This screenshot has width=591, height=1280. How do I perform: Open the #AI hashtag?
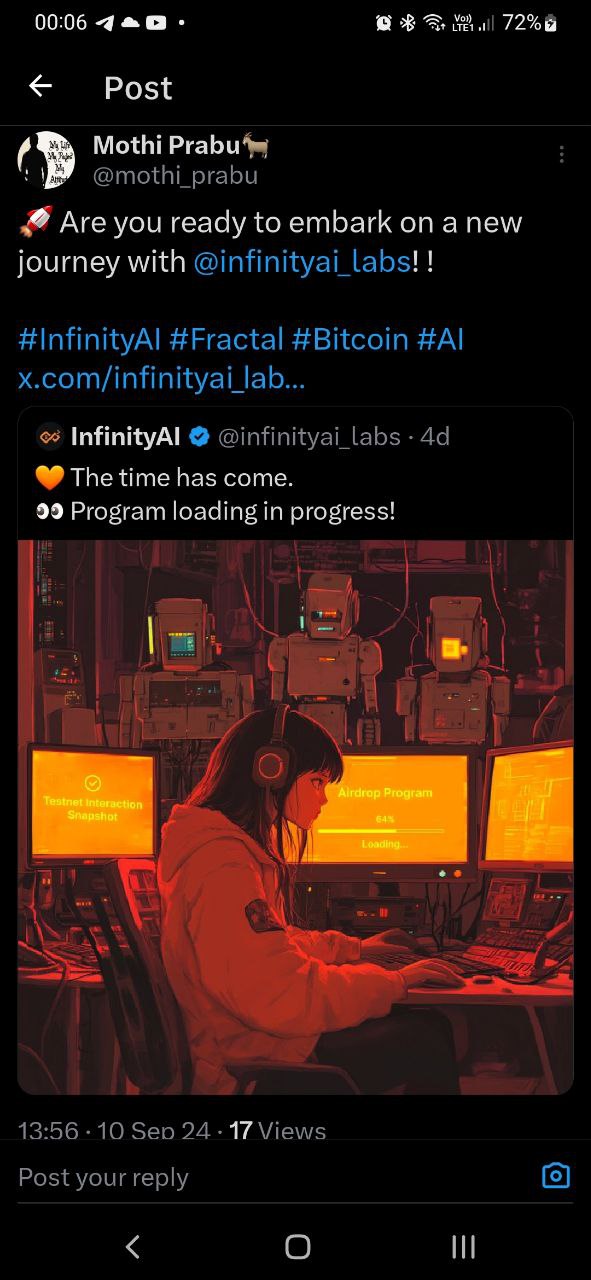440,340
